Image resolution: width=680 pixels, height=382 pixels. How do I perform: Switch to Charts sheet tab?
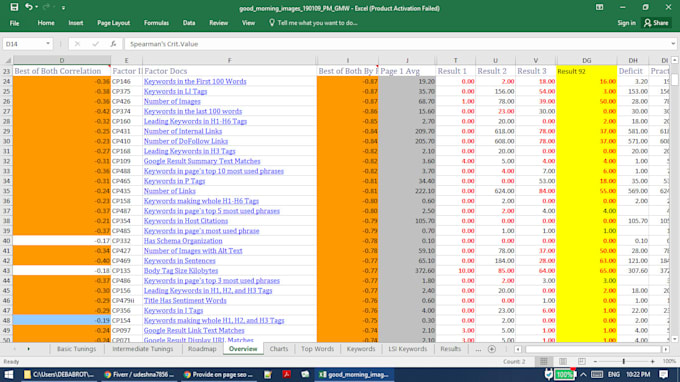point(279,349)
